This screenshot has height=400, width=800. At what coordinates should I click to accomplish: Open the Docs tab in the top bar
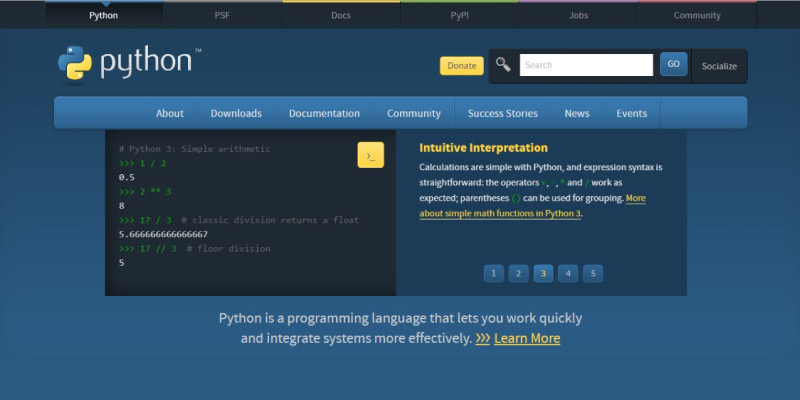pyautogui.click(x=341, y=15)
